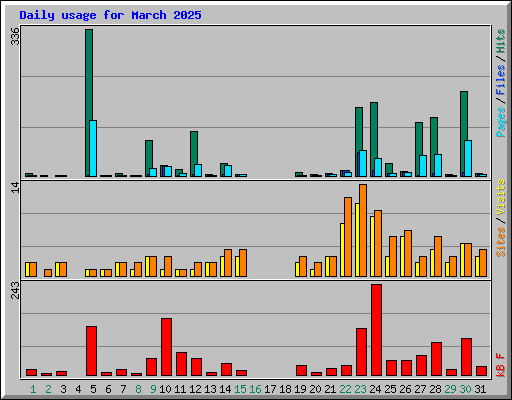Click the day label "21"
The image size is (512, 400).
click(x=330, y=389)
